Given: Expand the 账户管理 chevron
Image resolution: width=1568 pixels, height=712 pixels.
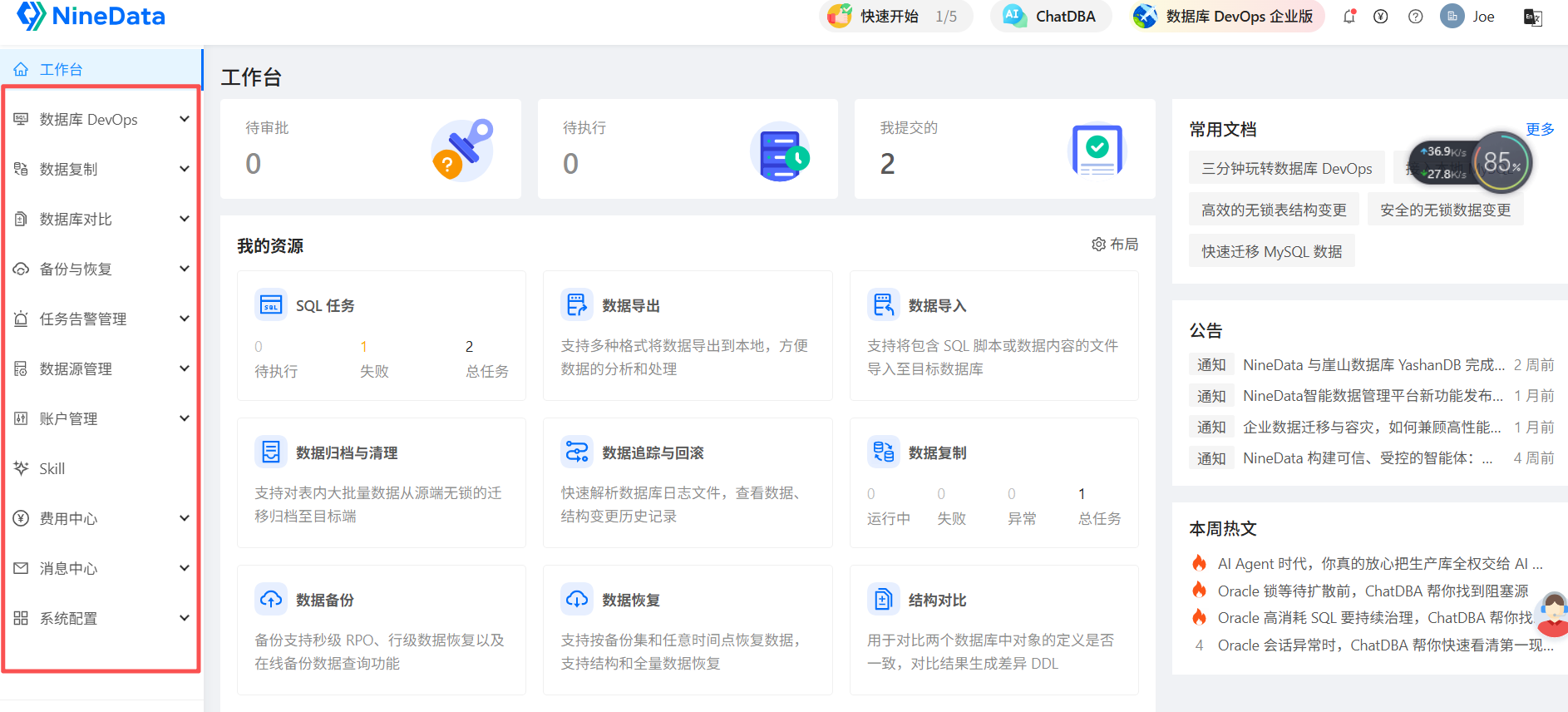Looking at the screenshot, I should [x=185, y=418].
